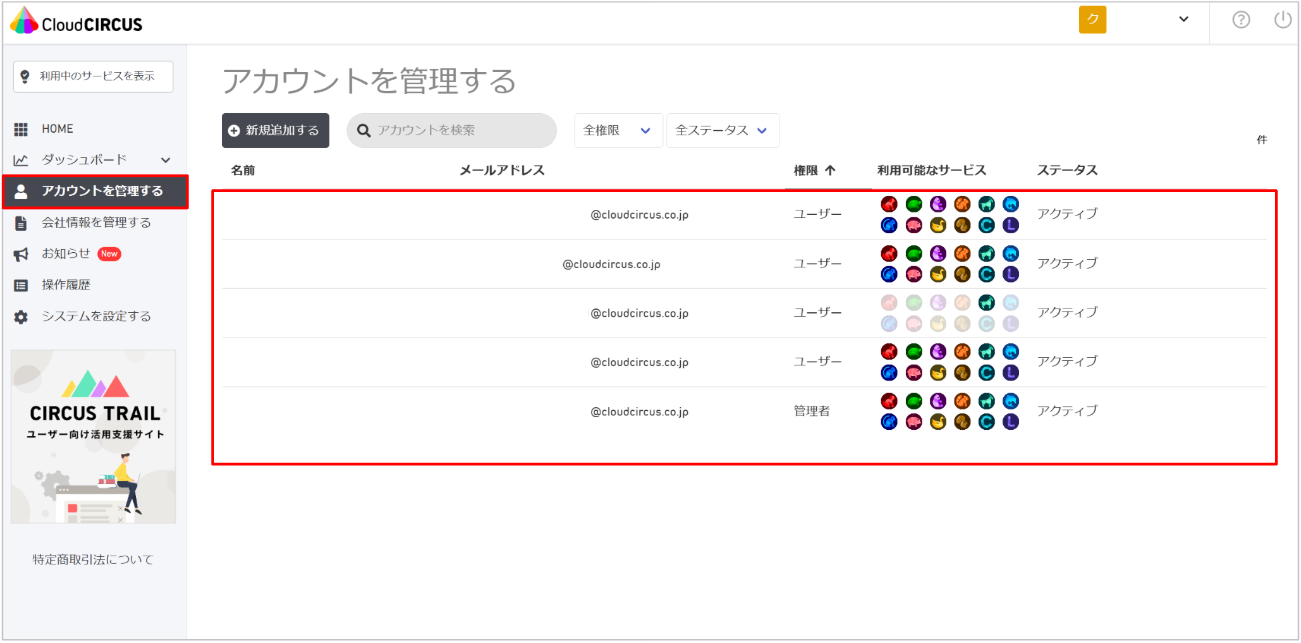
Task: Open the user menu chevron beside the avatar
Action: (x=1184, y=19)
